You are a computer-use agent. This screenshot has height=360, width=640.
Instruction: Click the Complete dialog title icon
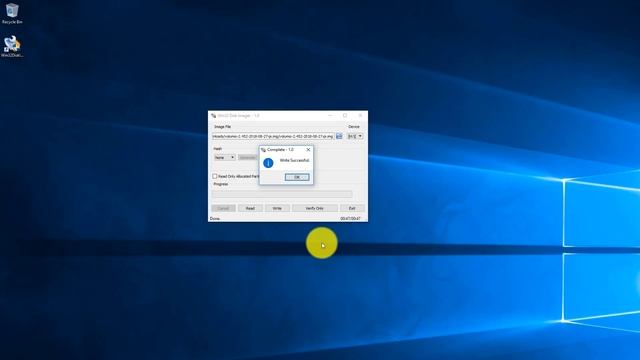pos(263,150)
